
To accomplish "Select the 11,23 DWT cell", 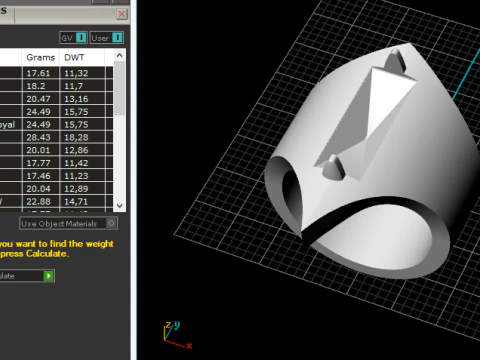I will tap(82, 176).
